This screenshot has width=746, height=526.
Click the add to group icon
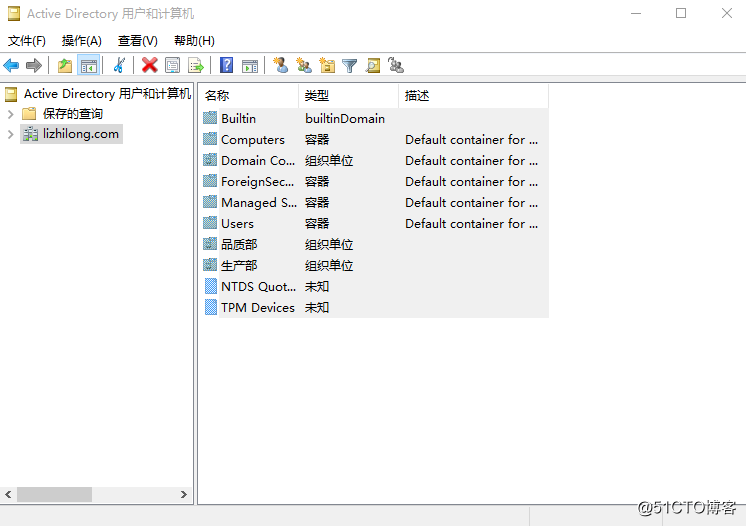tap(396, 65)
